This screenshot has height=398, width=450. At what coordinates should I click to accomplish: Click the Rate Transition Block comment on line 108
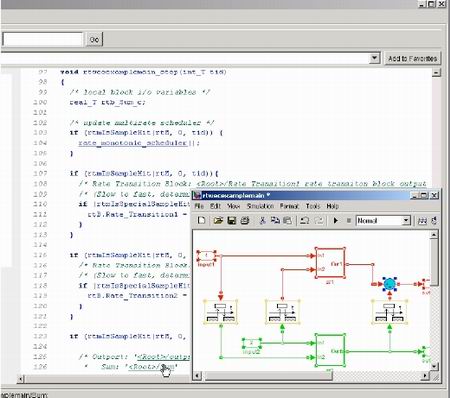(x=252, y=184)
